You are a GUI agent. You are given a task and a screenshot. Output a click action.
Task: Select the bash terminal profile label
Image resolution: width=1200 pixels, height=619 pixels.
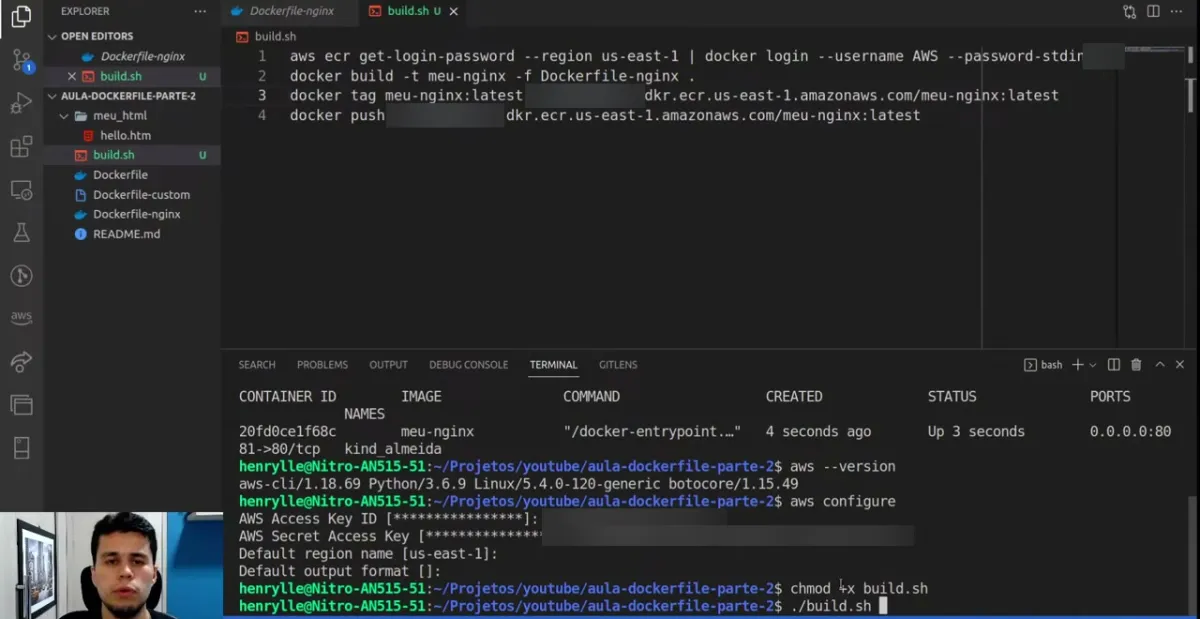click(x=1043, y=365)
